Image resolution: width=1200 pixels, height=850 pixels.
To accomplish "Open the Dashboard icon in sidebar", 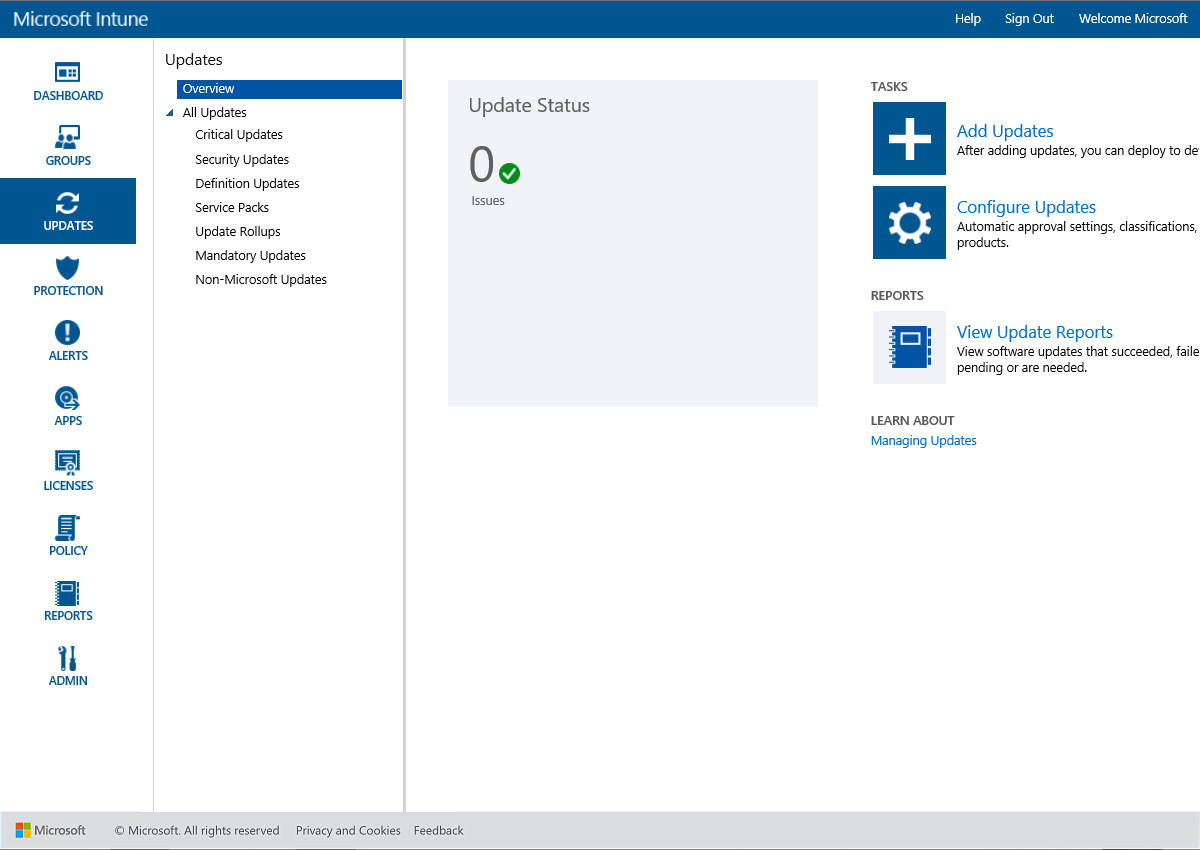I will point(68,72).
